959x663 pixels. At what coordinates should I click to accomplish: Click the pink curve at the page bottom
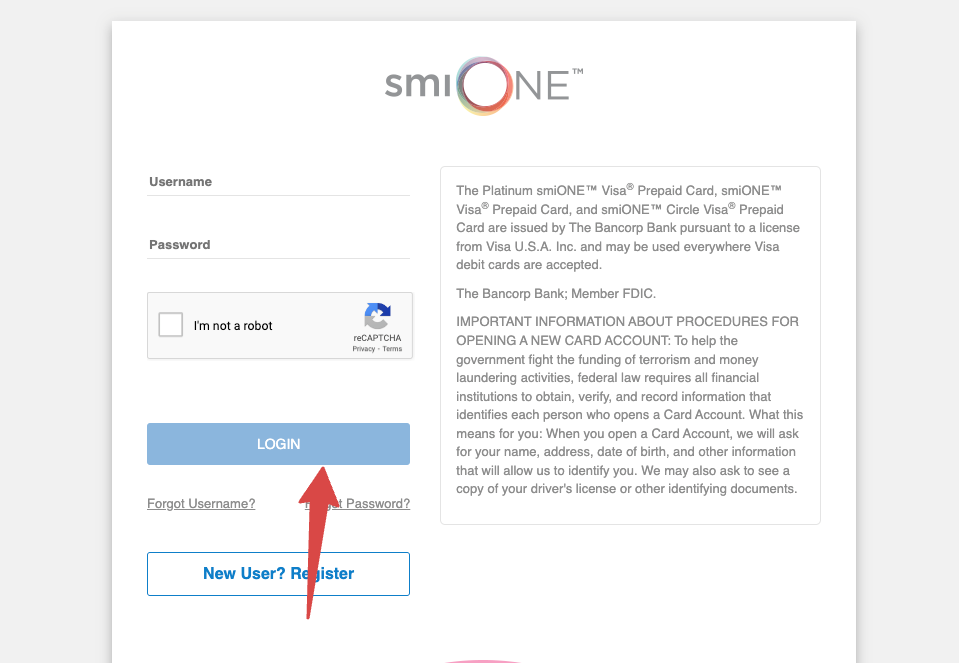tap(480, 659)
